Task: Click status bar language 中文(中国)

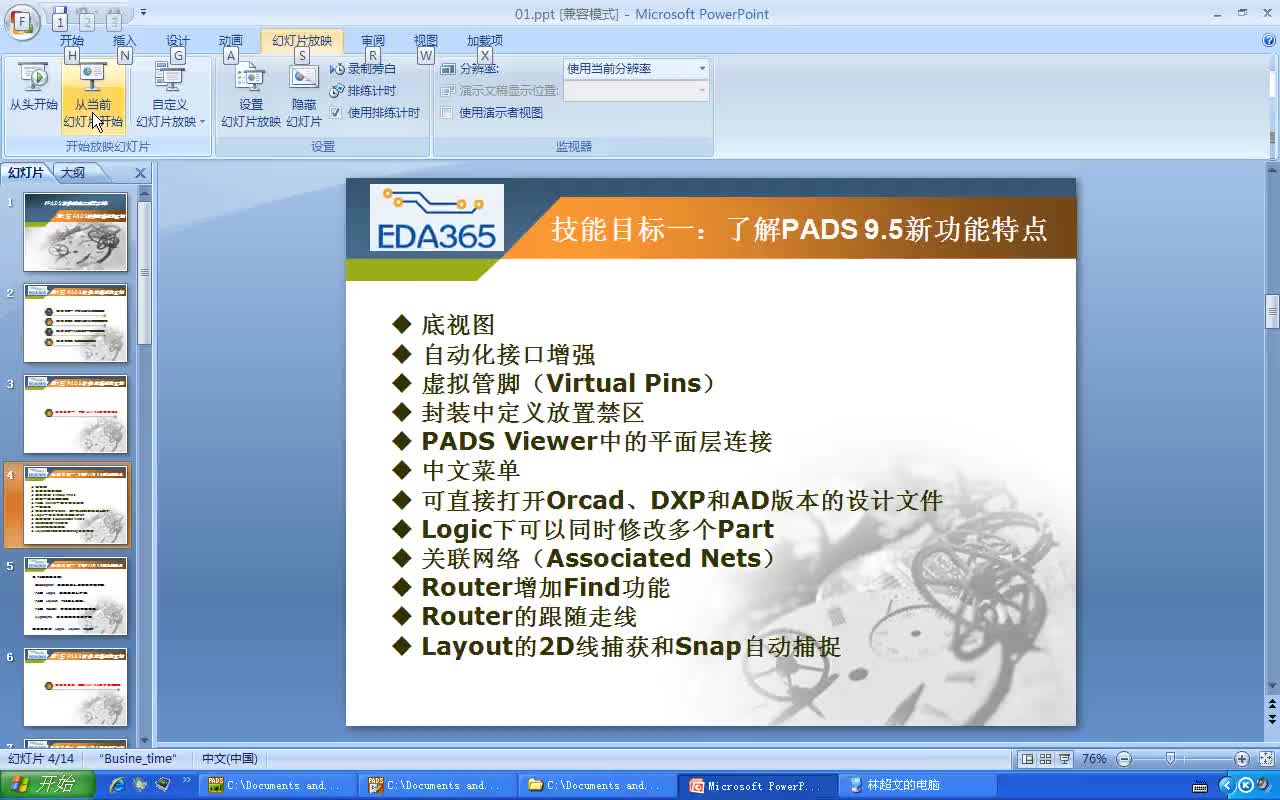Action: (230, 759)
